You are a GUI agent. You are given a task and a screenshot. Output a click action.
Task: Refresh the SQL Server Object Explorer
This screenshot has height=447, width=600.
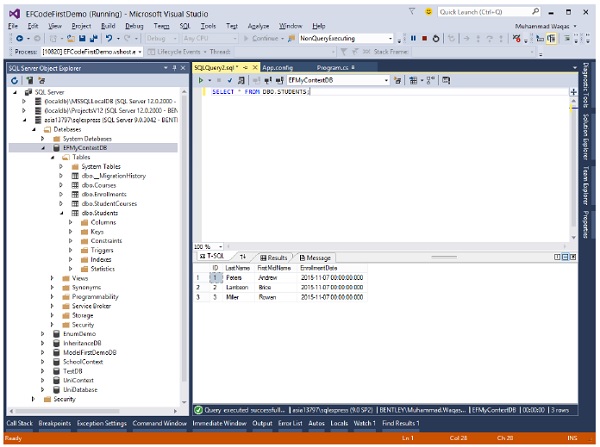[x=15, y=80]
